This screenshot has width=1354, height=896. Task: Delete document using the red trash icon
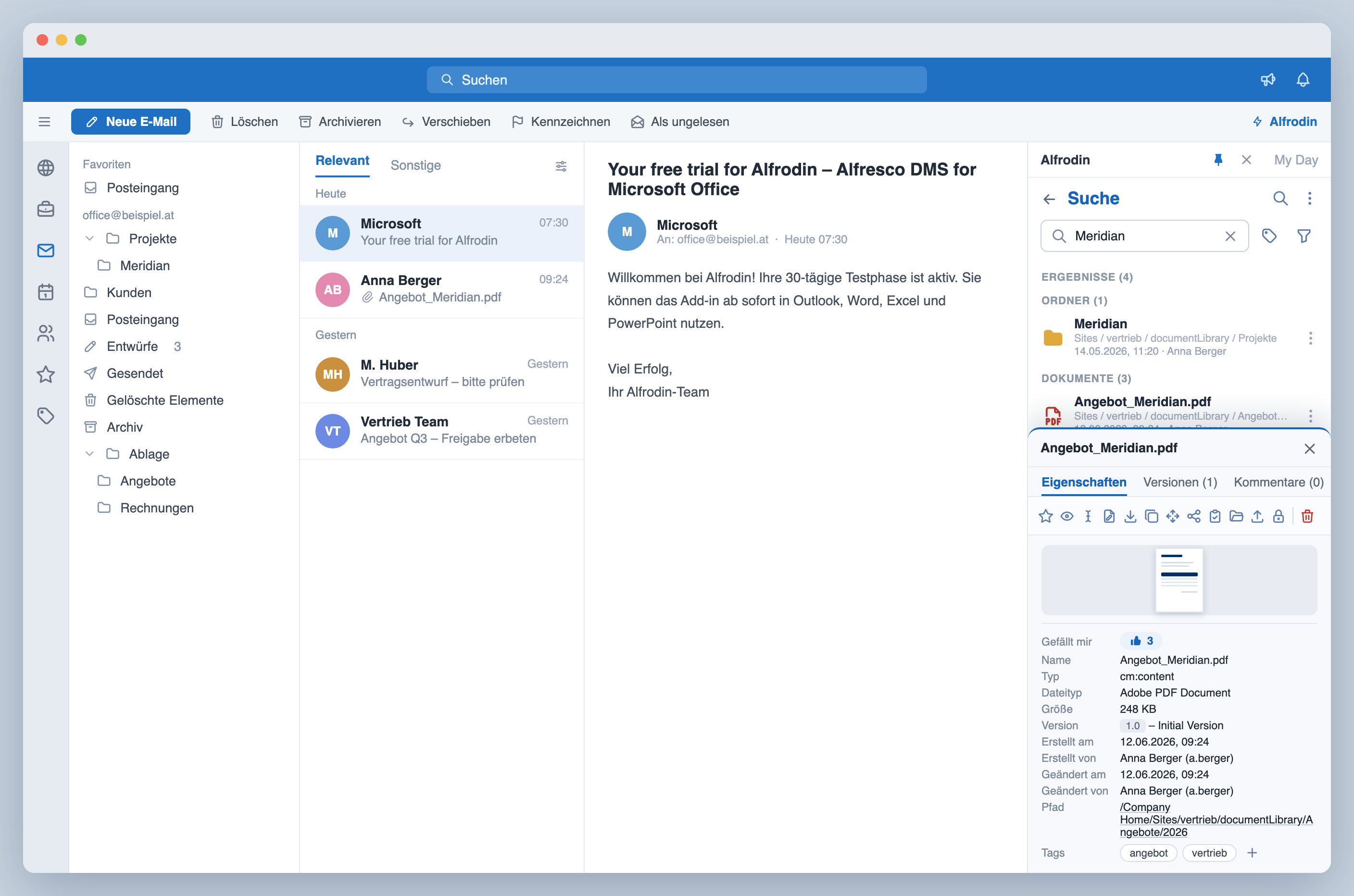[x=1307, y=517]
